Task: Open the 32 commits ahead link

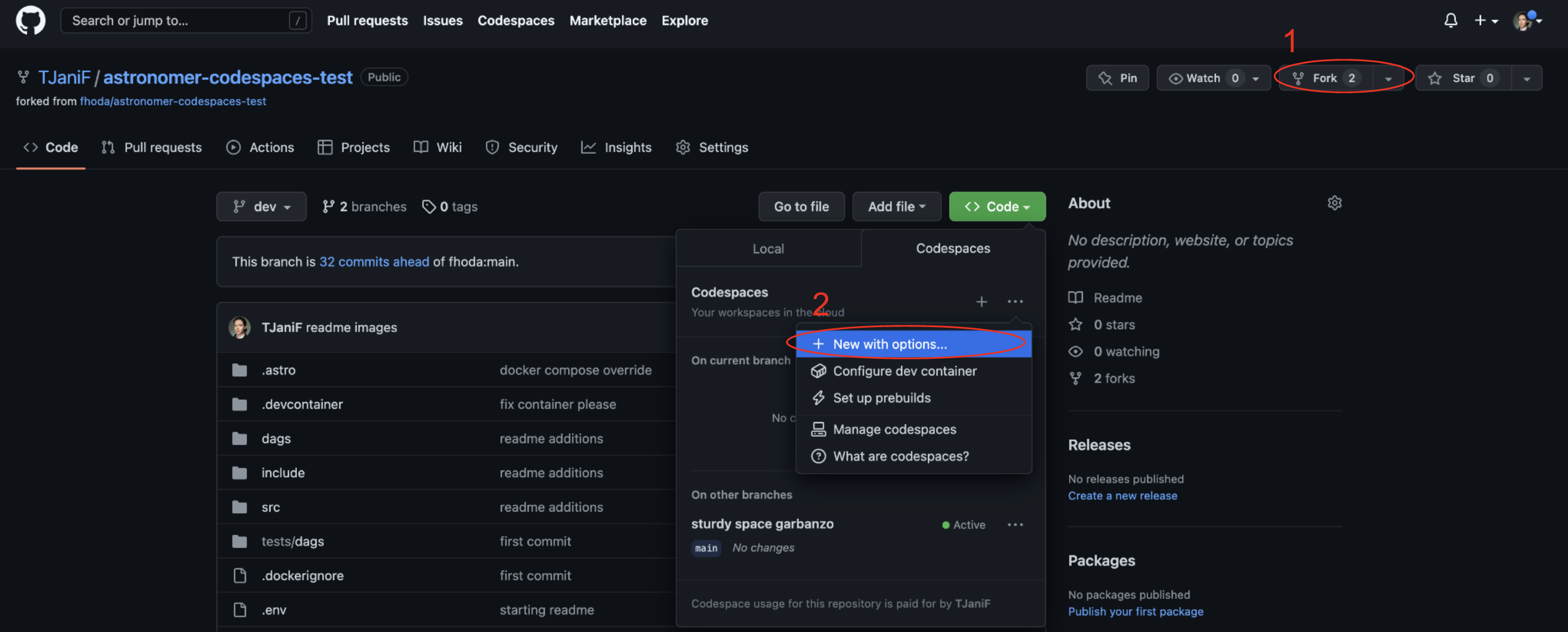Action: 374,262
